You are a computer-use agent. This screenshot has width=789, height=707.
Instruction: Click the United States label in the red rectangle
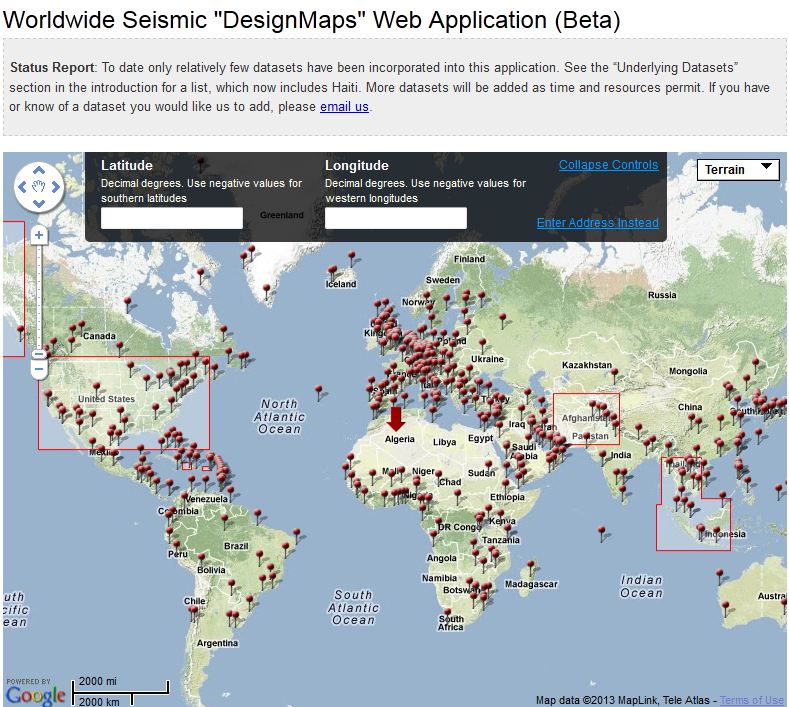tap(106, 399)
